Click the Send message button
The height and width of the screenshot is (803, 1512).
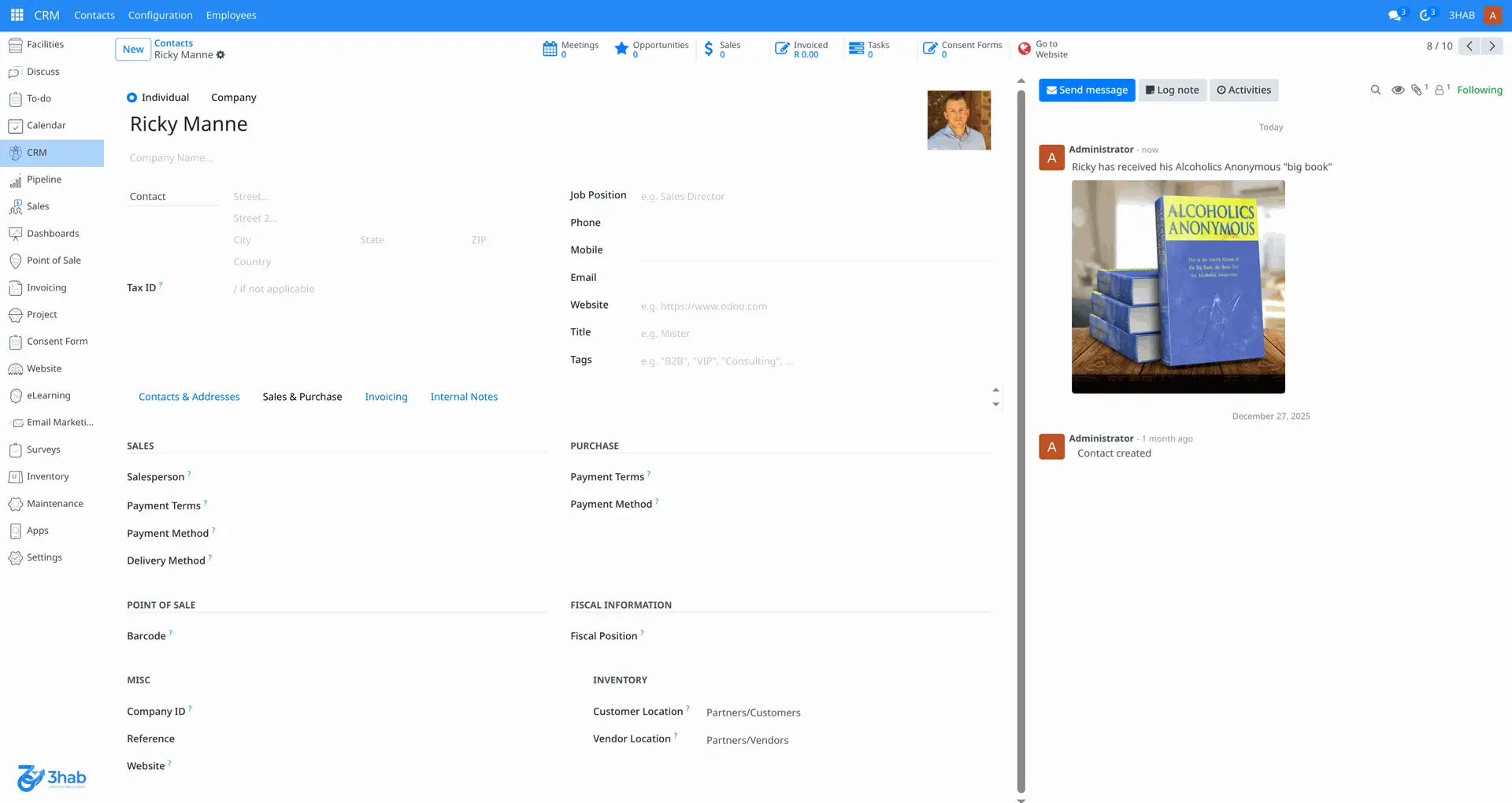click(1086, 90)
